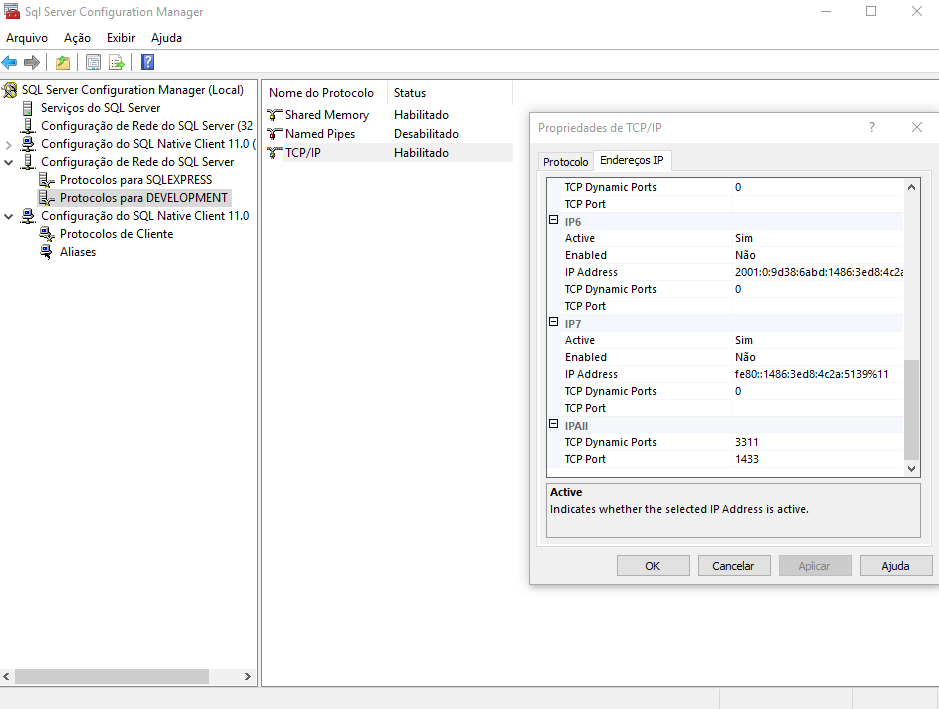Click the Protocolos para DEVELOPMENT icon
Screen dimensions: 939x709
47,198
